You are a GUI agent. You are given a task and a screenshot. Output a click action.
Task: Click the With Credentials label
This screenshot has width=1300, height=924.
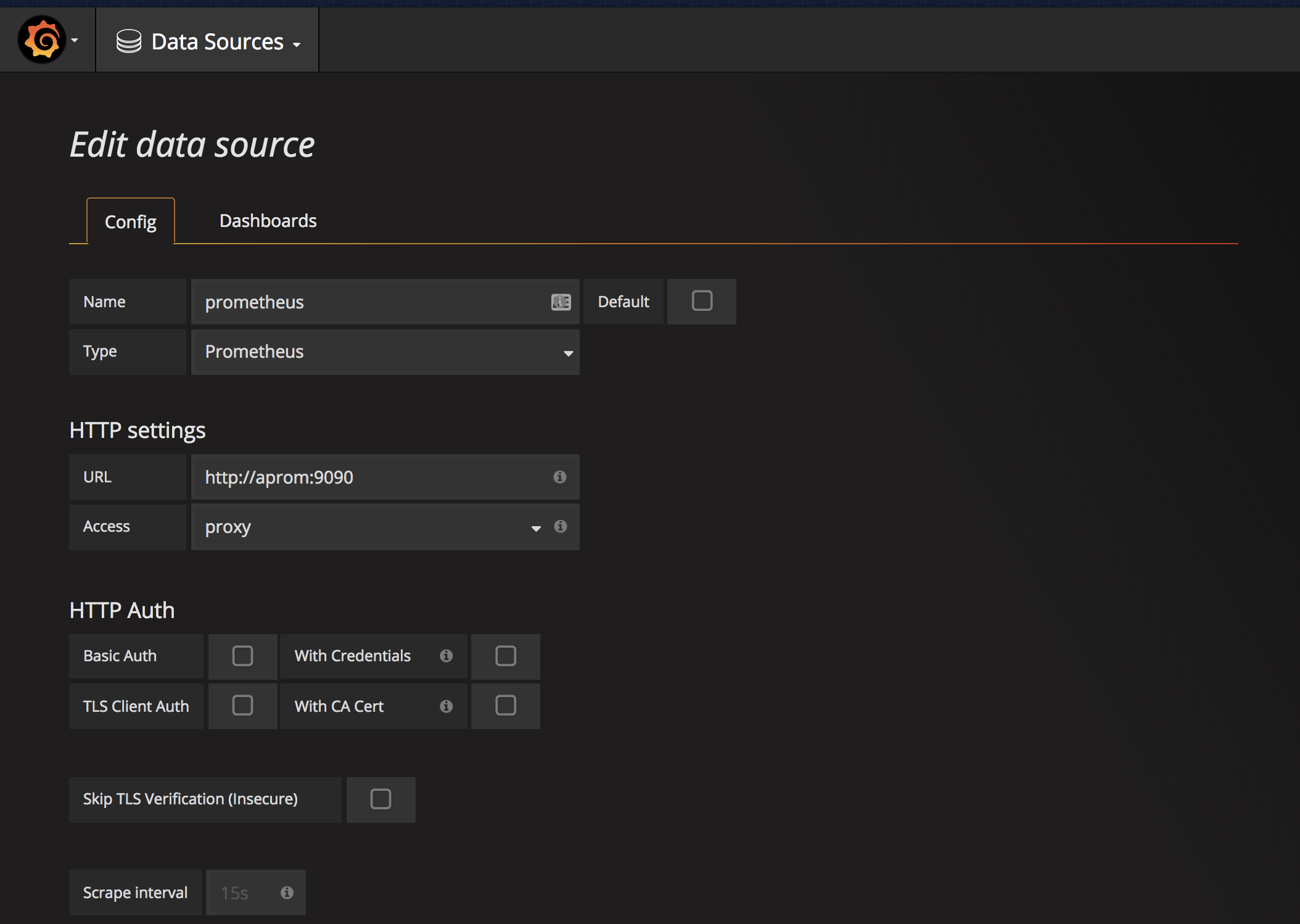pyautogui.click(x=352, y=656)
